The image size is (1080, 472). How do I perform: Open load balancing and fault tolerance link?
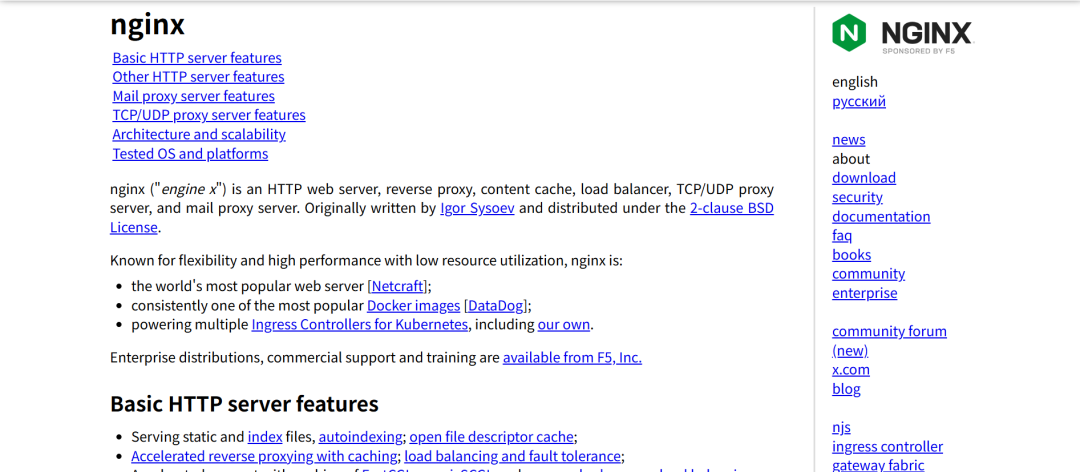512,455
